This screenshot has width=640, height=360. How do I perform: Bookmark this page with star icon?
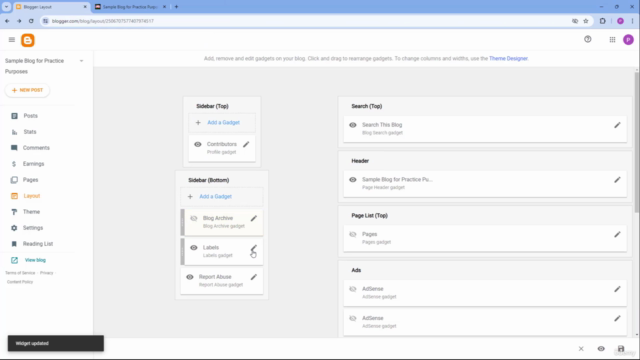pyautogui.click(x=586, y=21)
